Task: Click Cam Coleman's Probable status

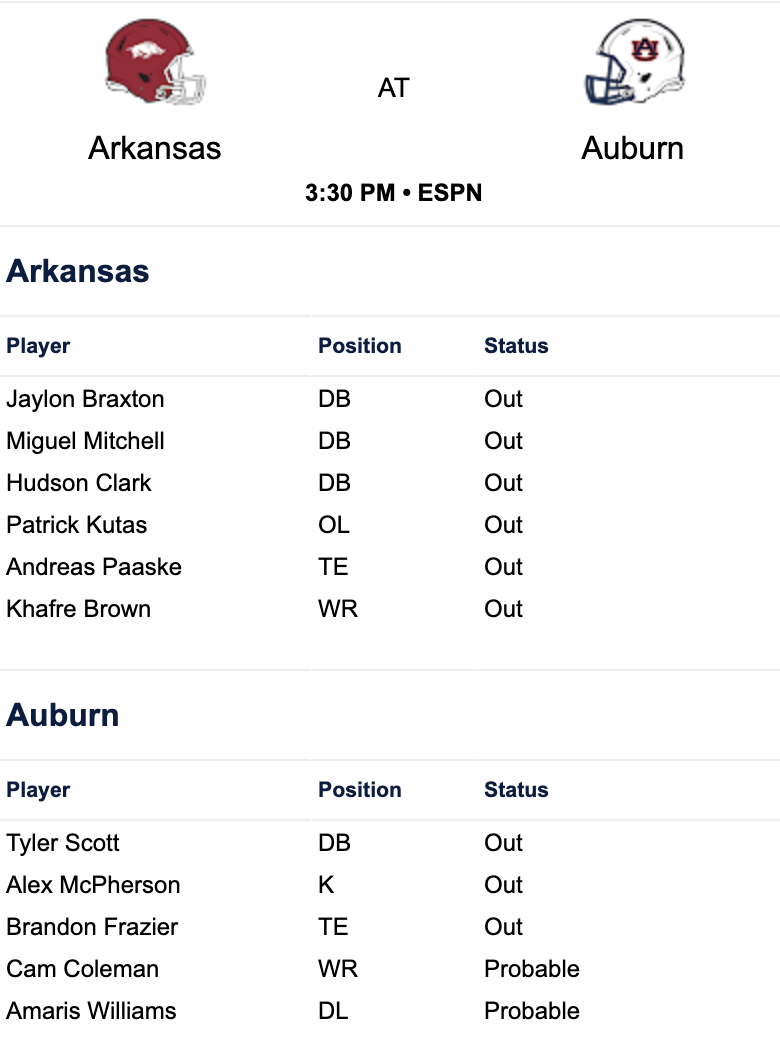Action: click(532, 969)
